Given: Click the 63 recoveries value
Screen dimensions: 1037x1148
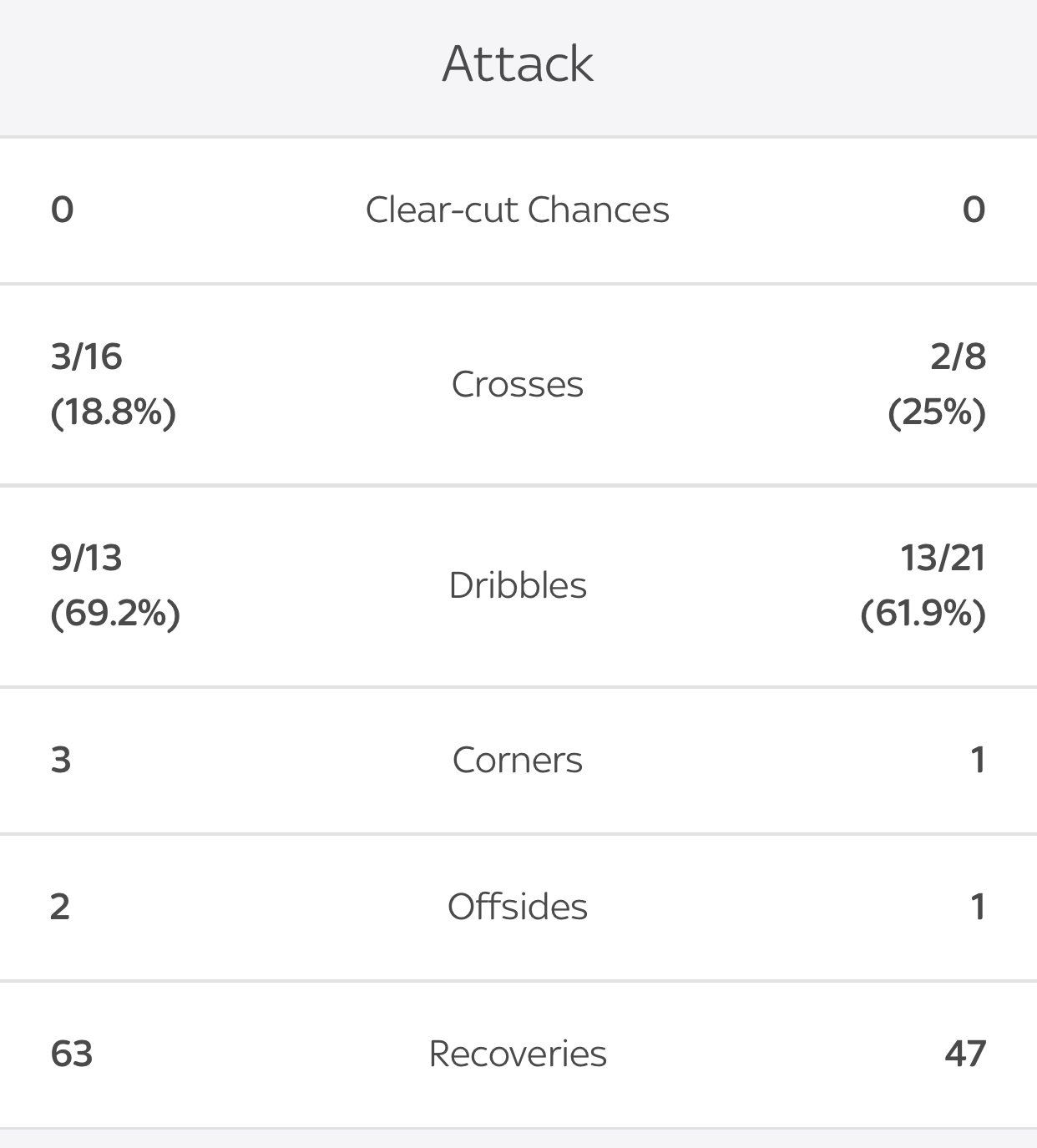Looking at the screenshot, I should 72,1054.
